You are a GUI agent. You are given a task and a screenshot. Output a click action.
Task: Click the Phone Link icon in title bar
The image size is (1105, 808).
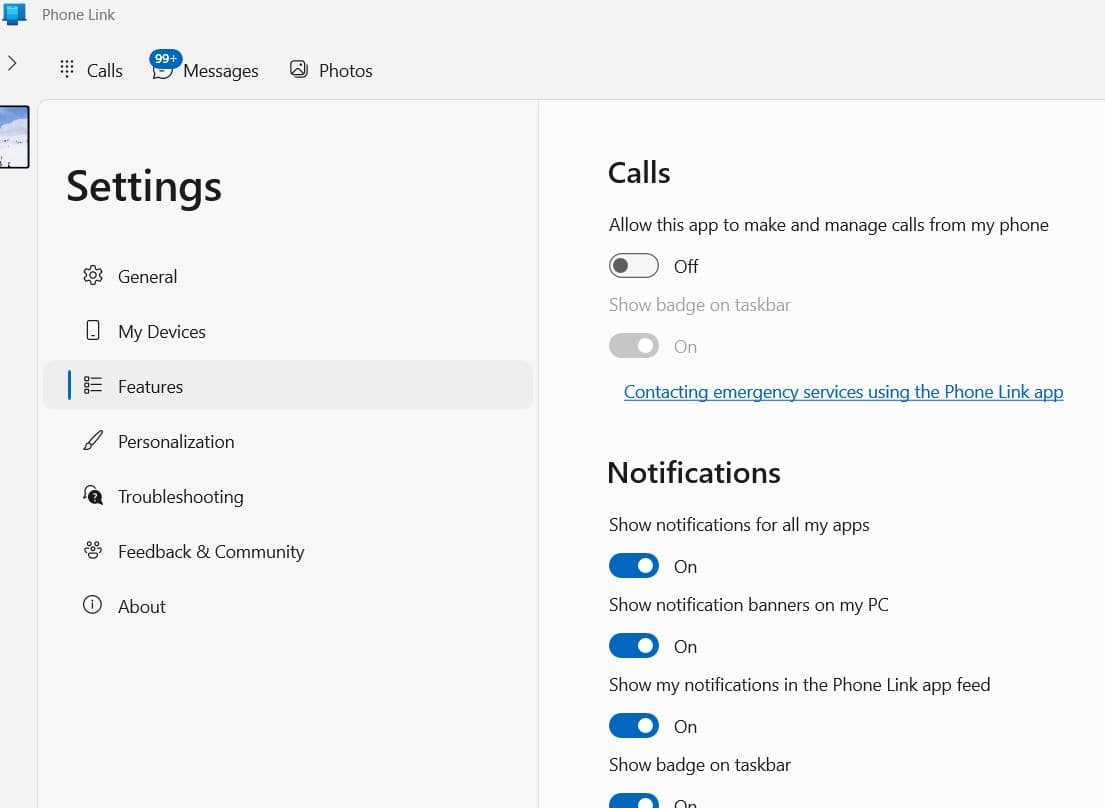pos(14,14)
